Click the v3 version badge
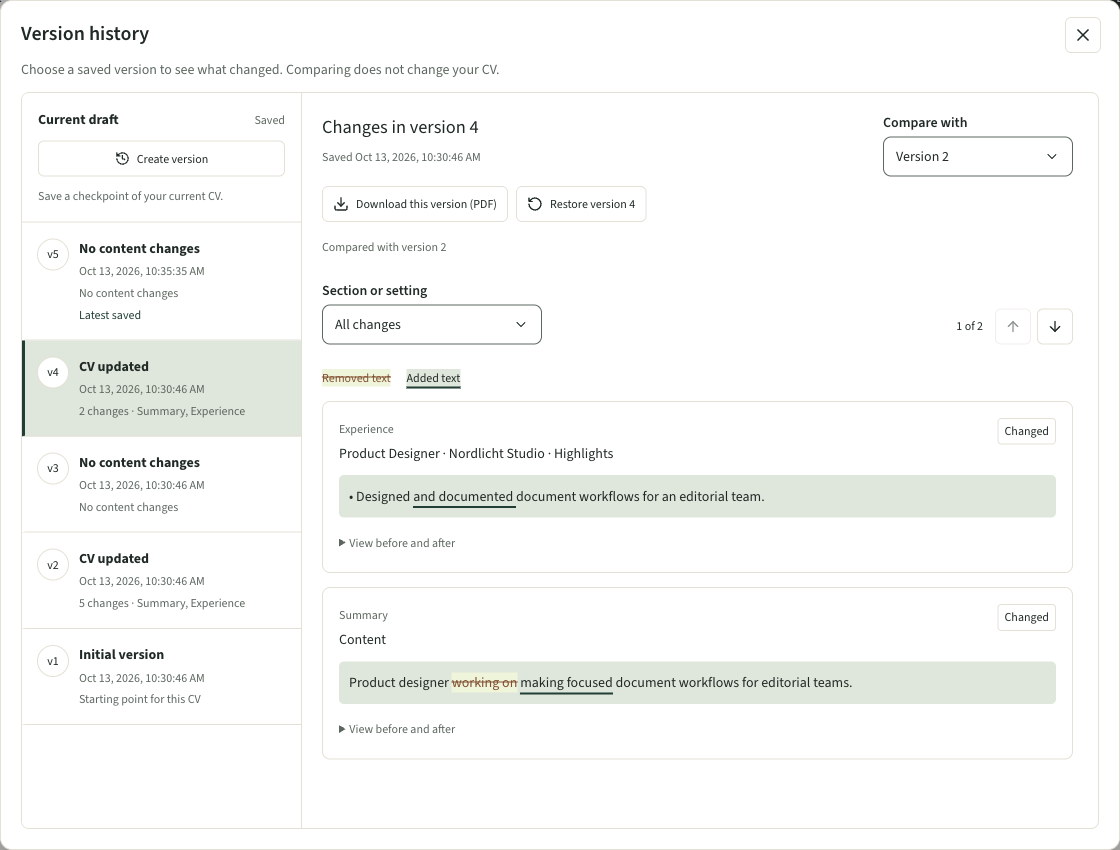1120x850 pixels. pyautogui.click(x=53, y=469)
